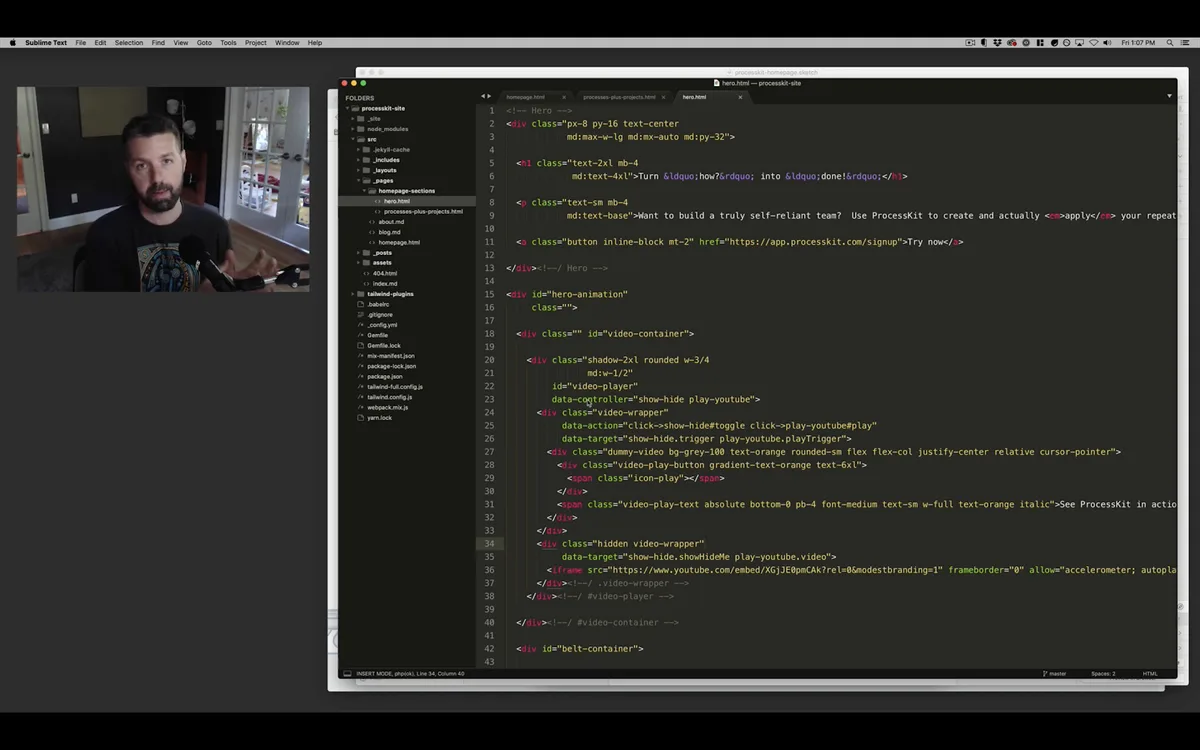Open the Dropbox menu bar icon
This screenshot has width=1200, height=750.
[x=997, y=43]
